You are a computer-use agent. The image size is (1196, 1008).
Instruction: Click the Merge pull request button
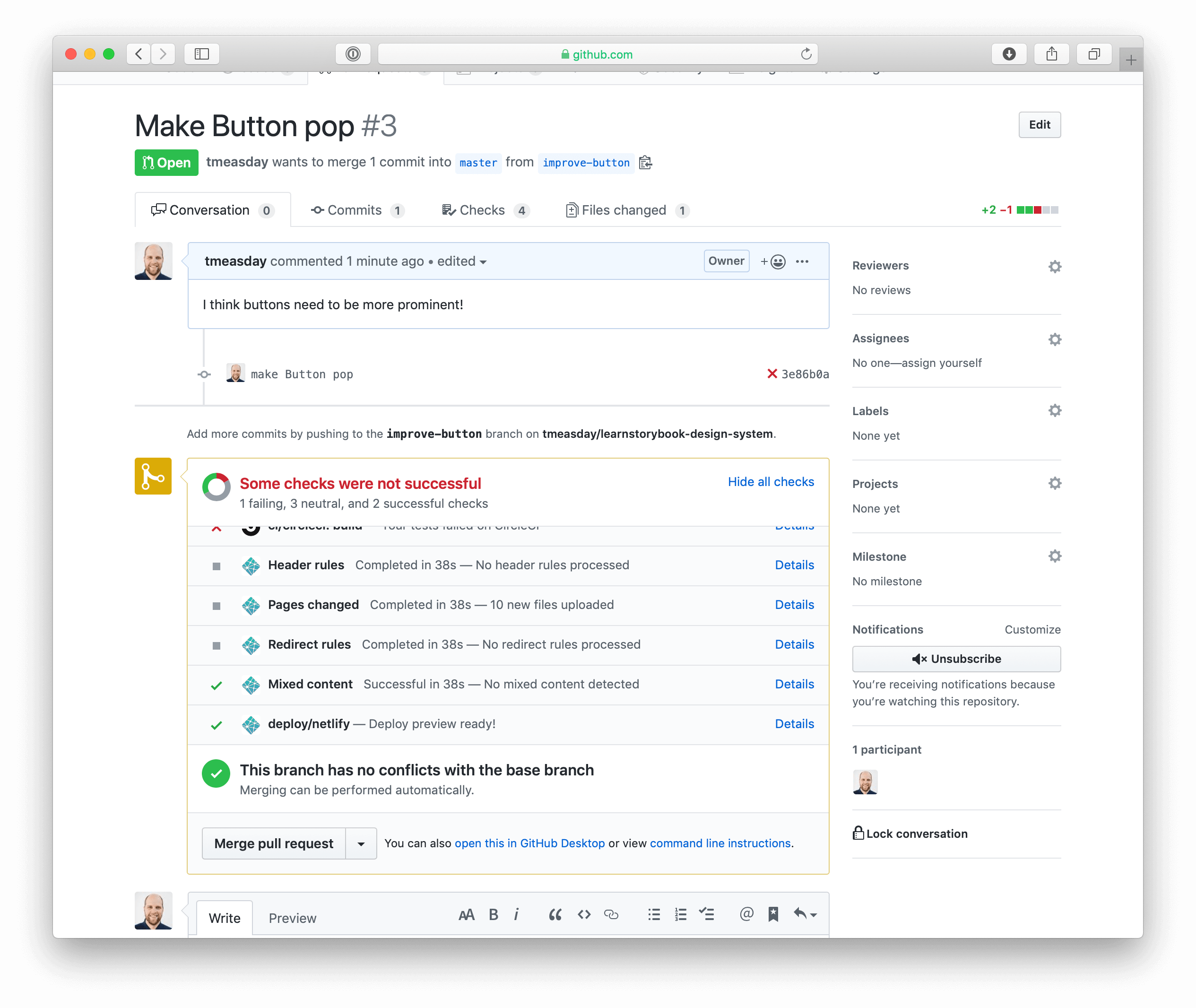[x=274, y=843]
